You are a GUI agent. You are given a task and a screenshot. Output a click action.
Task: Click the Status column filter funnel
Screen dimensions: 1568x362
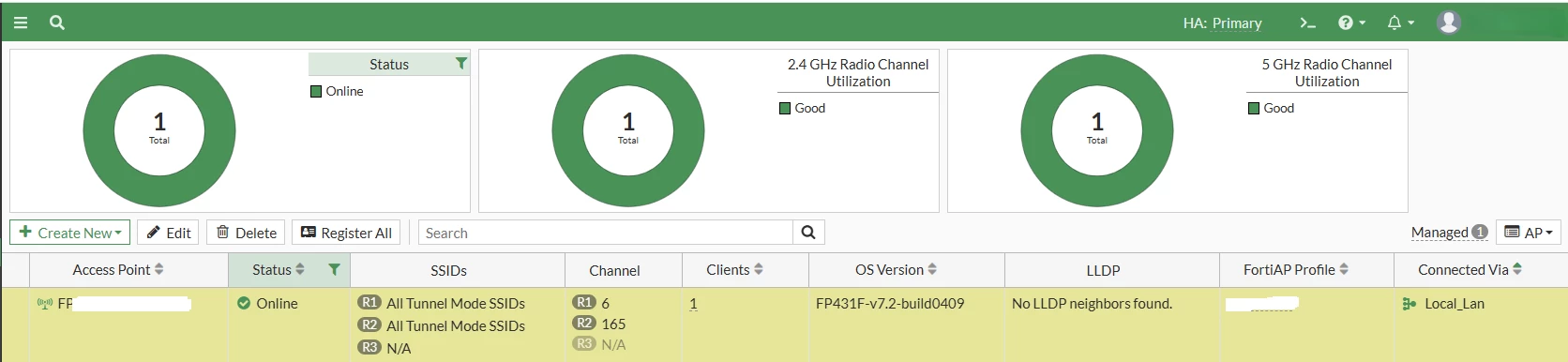(x=334, y=270)
